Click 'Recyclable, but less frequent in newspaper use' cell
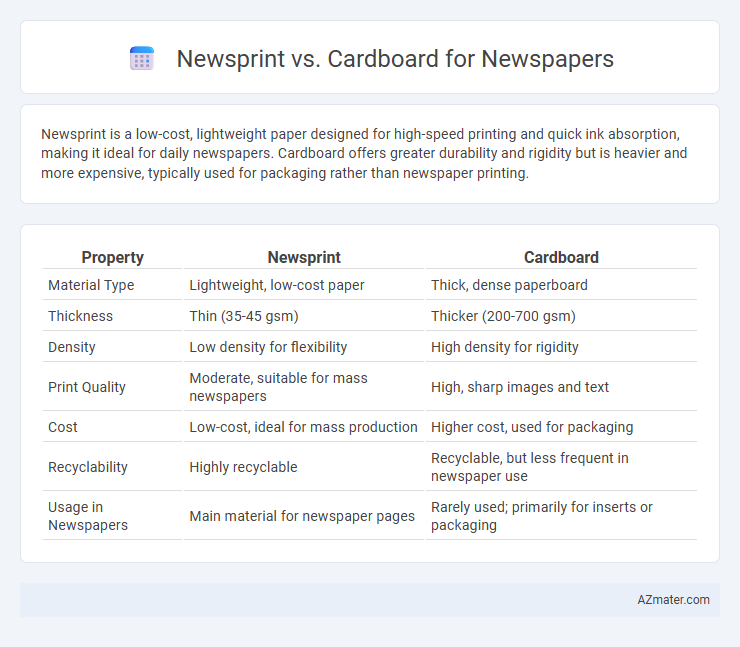The width and height of the screenshot is (740, 647). click(x=561, y=467)
